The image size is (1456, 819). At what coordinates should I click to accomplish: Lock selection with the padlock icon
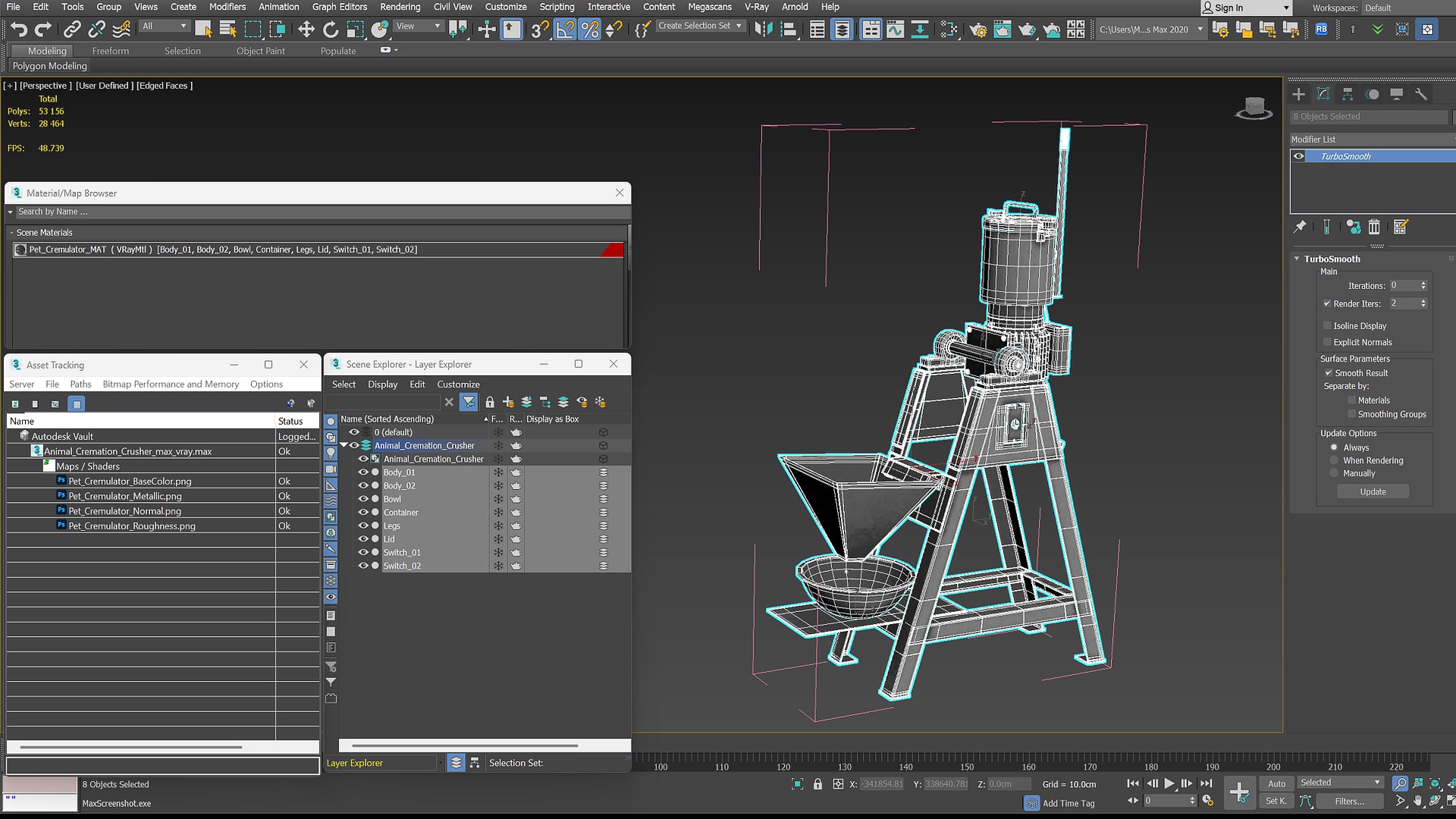(x=817, y=784)
